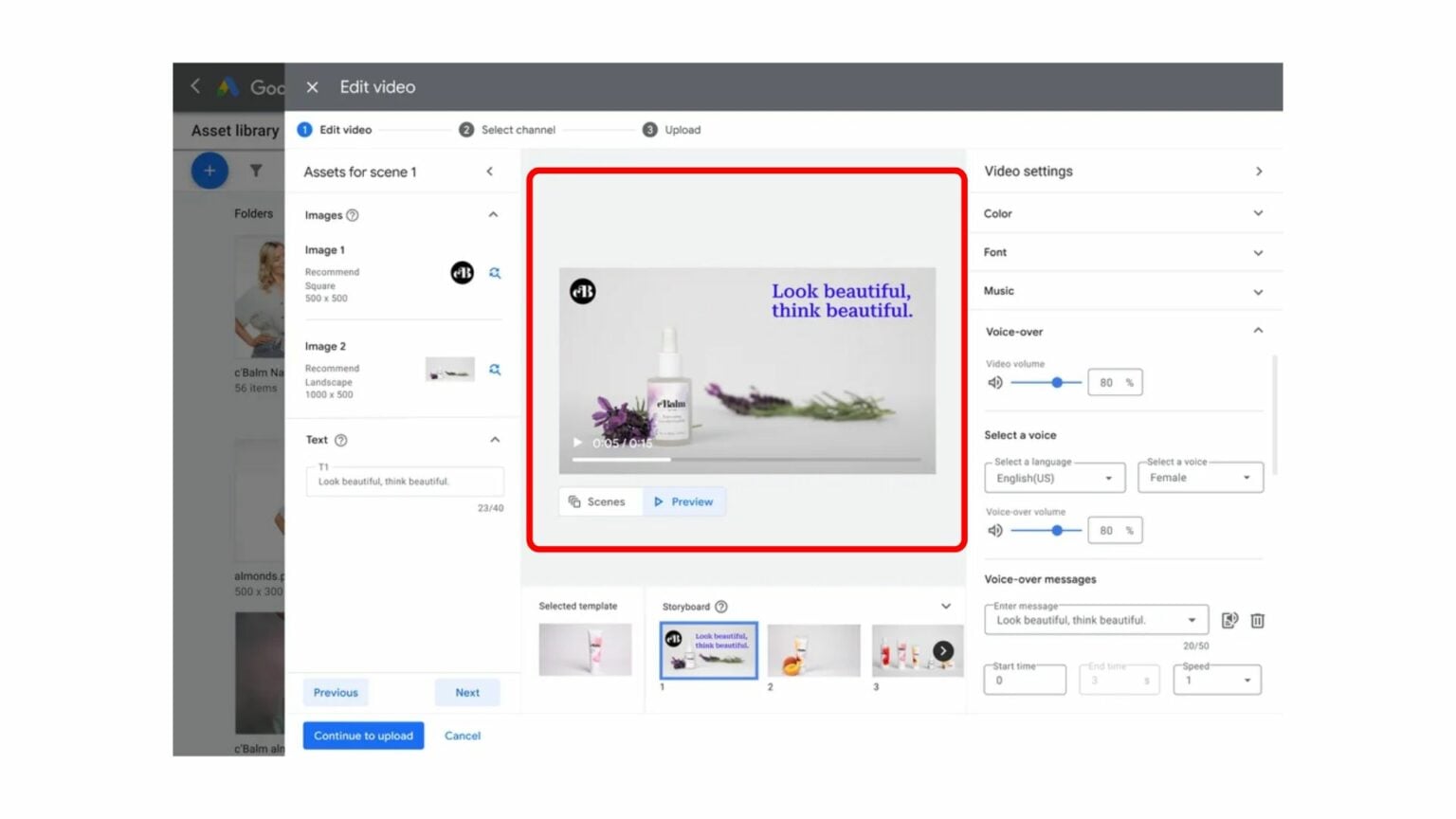
Task: Click the blue add button in Asset library
Action: (209, 171)
